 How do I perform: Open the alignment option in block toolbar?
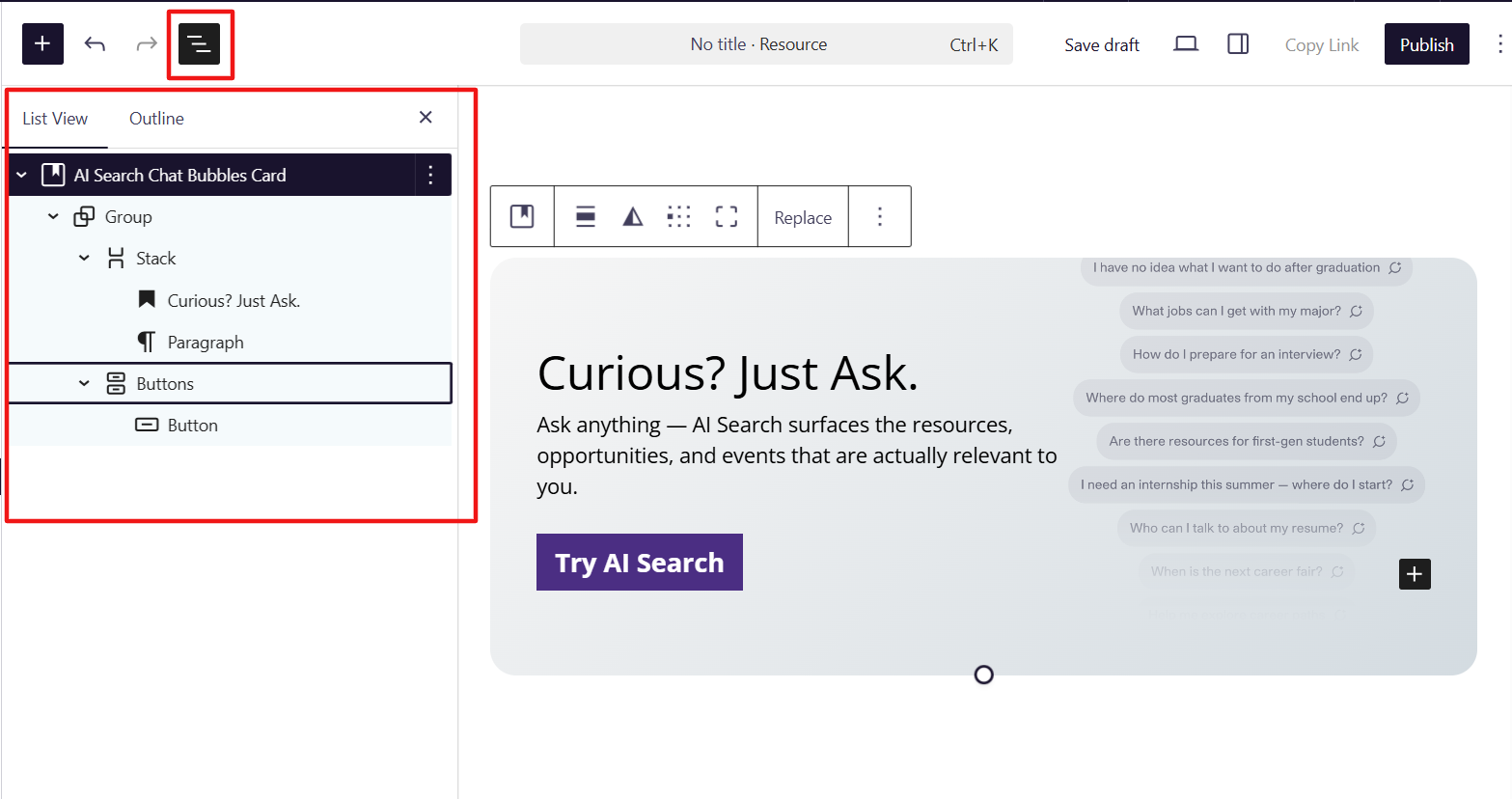(586, 216)
